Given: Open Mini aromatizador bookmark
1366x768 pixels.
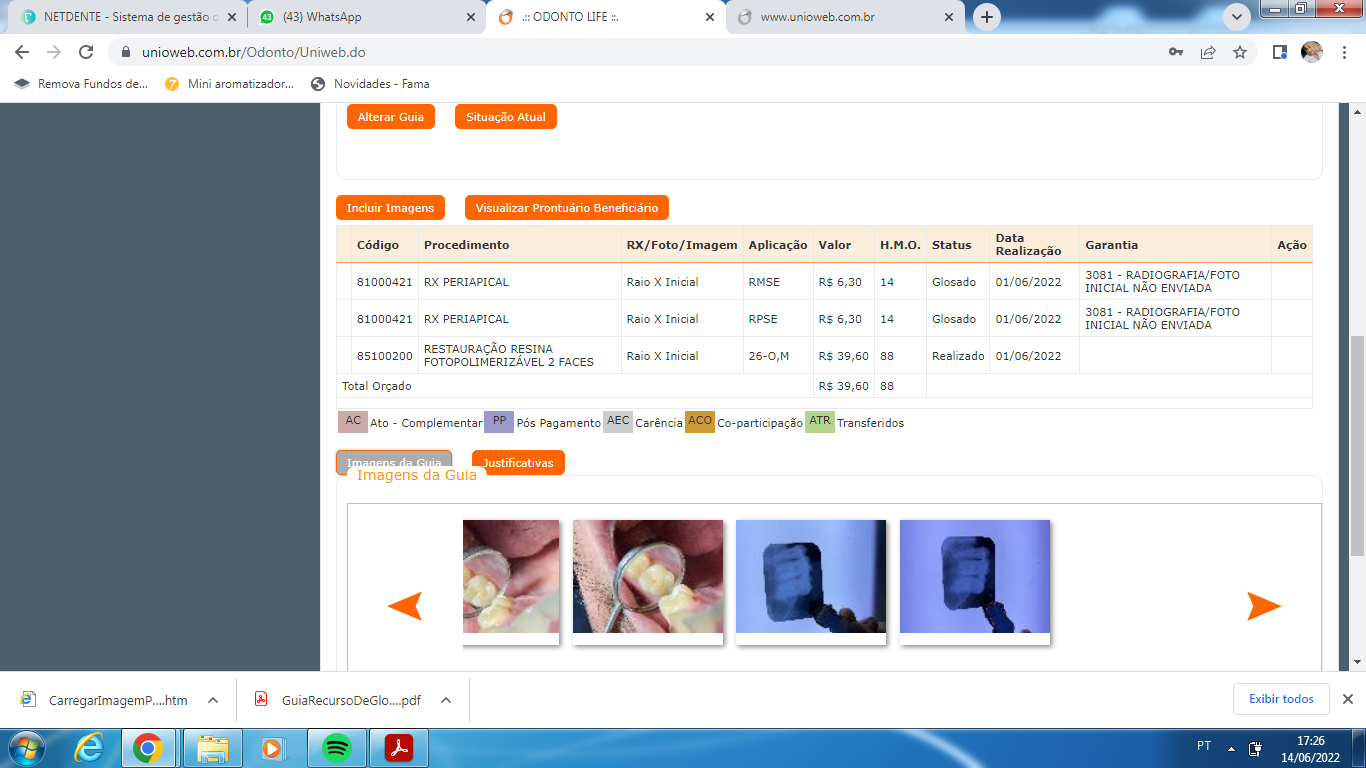Looking at the screenshot, I should click(x=230, y=84).
